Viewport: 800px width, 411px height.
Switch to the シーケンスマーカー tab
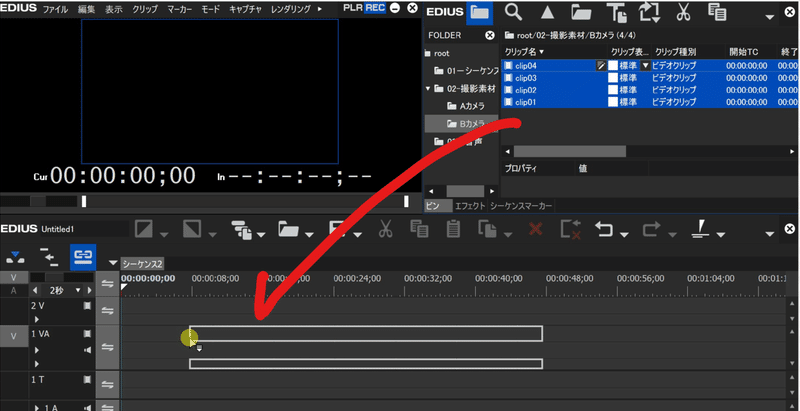(521, 206)
